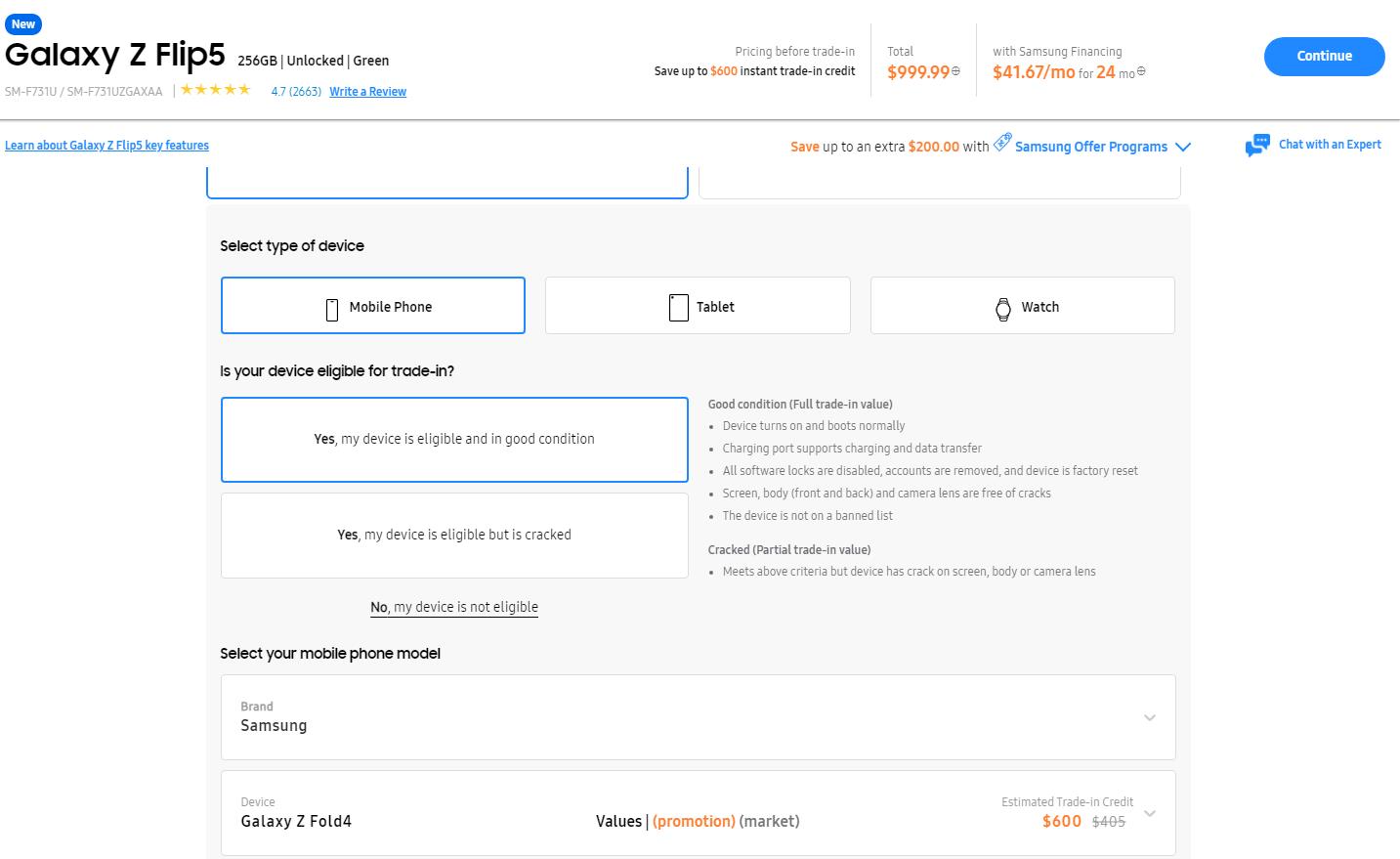Expand the Samsung Offer Programs dropdown
The width and height of the screenshot is (1400, 859).
[x=1183, y=147]
